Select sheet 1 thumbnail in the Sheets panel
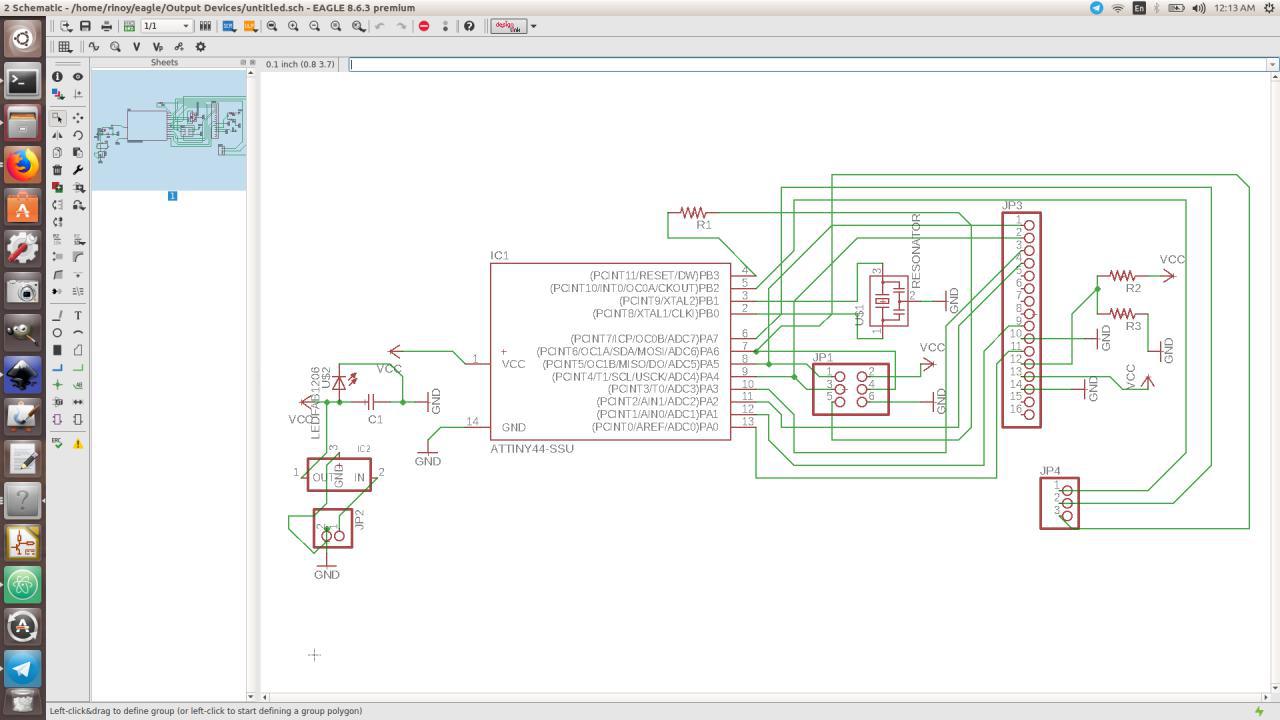Image resolution: width=1280 pixels, height=720 pixels. [x=168, y=130]
